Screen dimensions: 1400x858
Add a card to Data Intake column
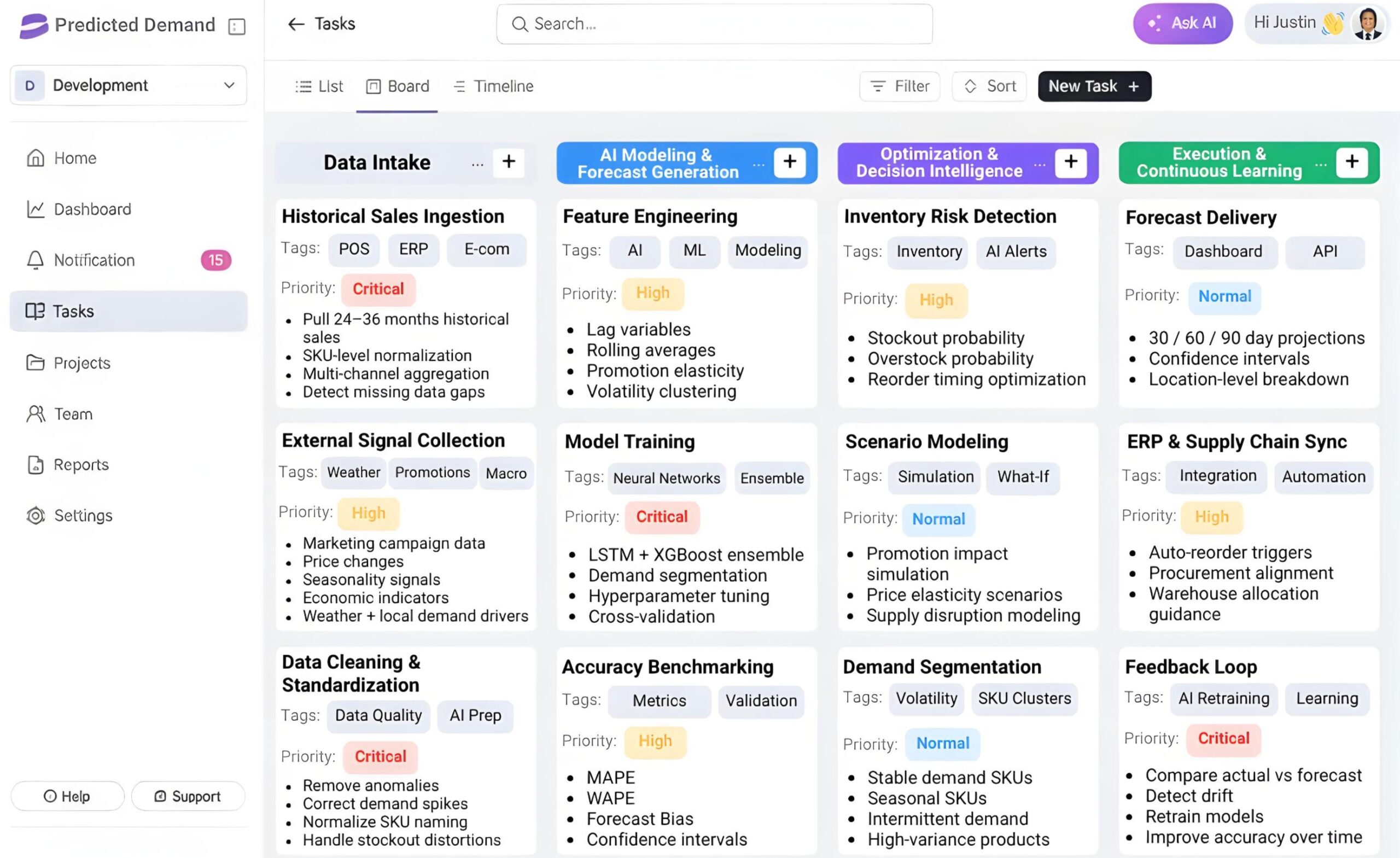pyautogui.click(x=509, y=162)
